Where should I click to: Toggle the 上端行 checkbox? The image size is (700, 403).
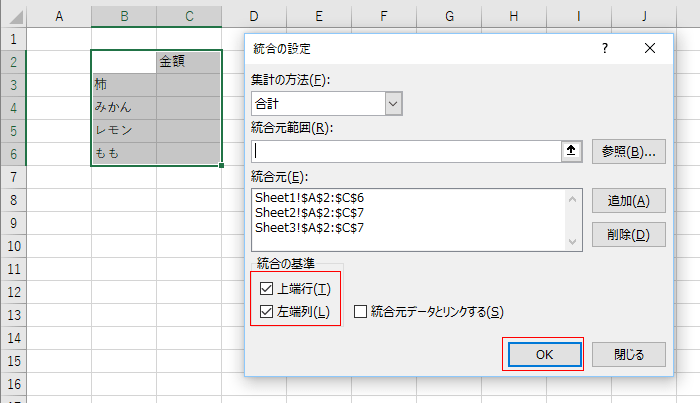pyautogui.click(x=266, y=289)
